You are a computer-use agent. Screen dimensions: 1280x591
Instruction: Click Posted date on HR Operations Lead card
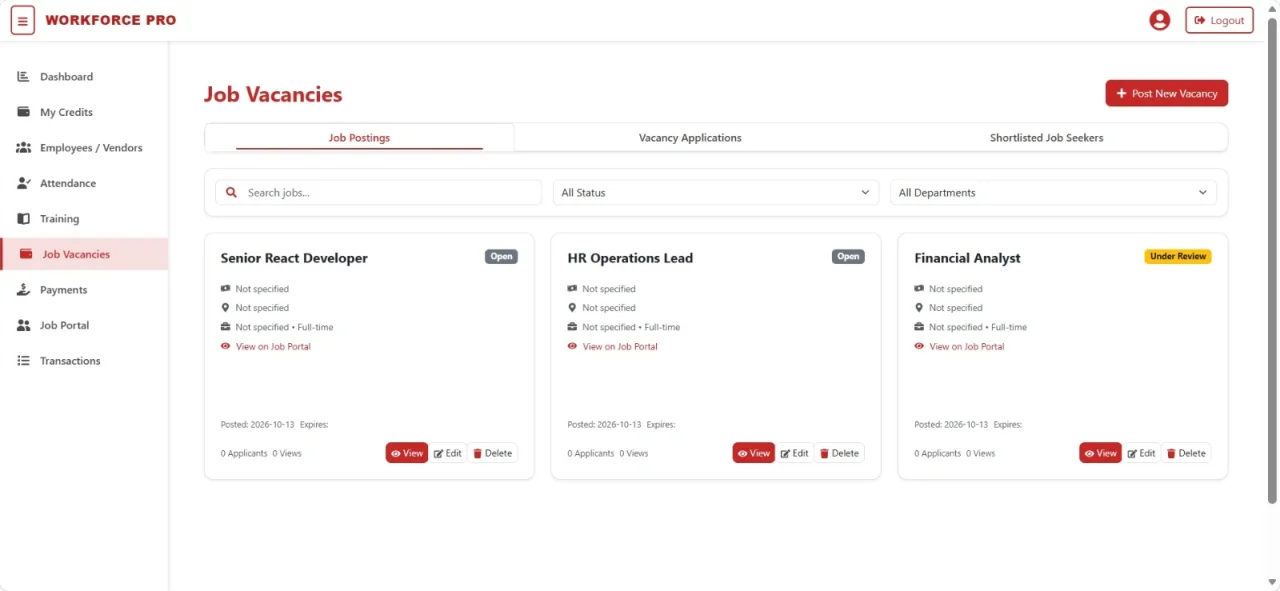click(x=604, y=425)
